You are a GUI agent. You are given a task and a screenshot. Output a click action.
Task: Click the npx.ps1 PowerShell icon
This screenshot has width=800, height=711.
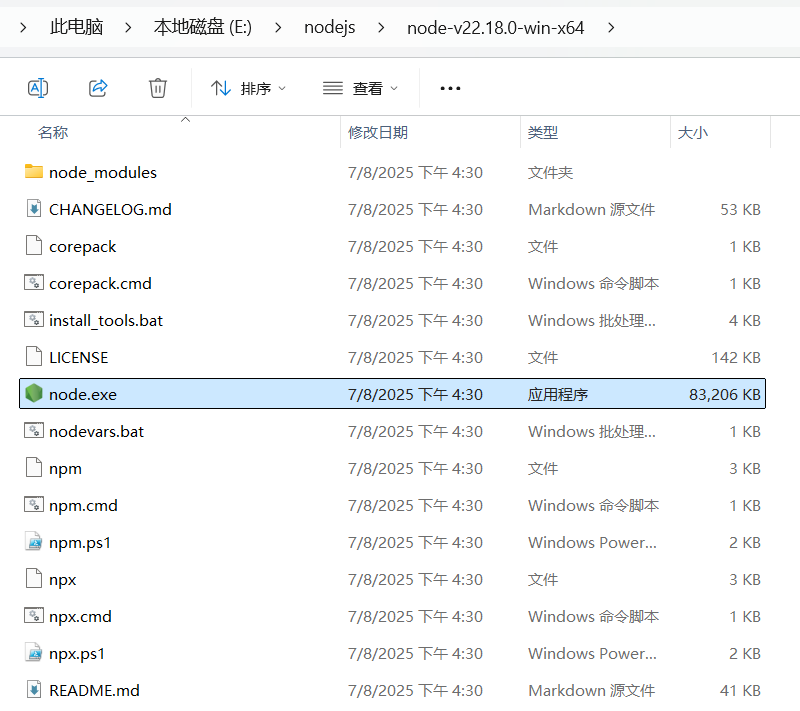(34, 652)
